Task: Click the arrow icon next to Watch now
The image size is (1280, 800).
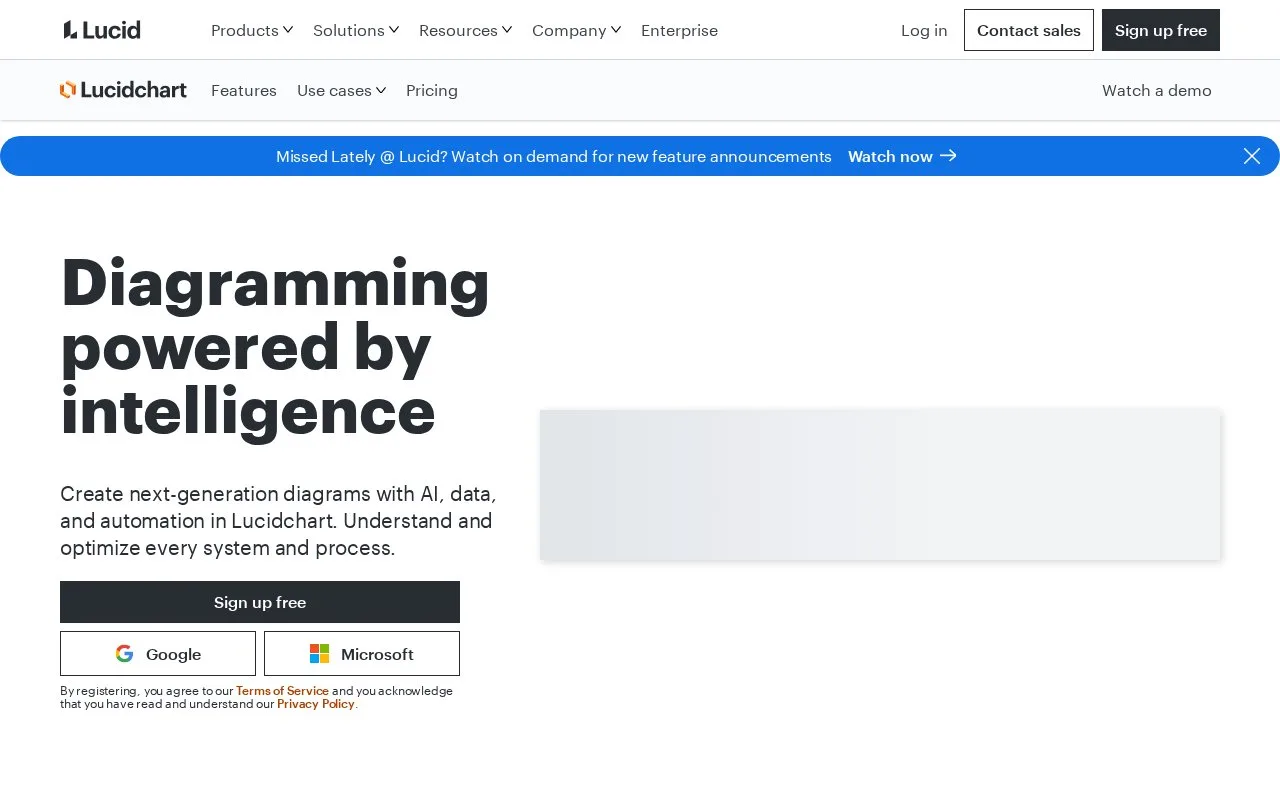Action: tap(949, 156)
